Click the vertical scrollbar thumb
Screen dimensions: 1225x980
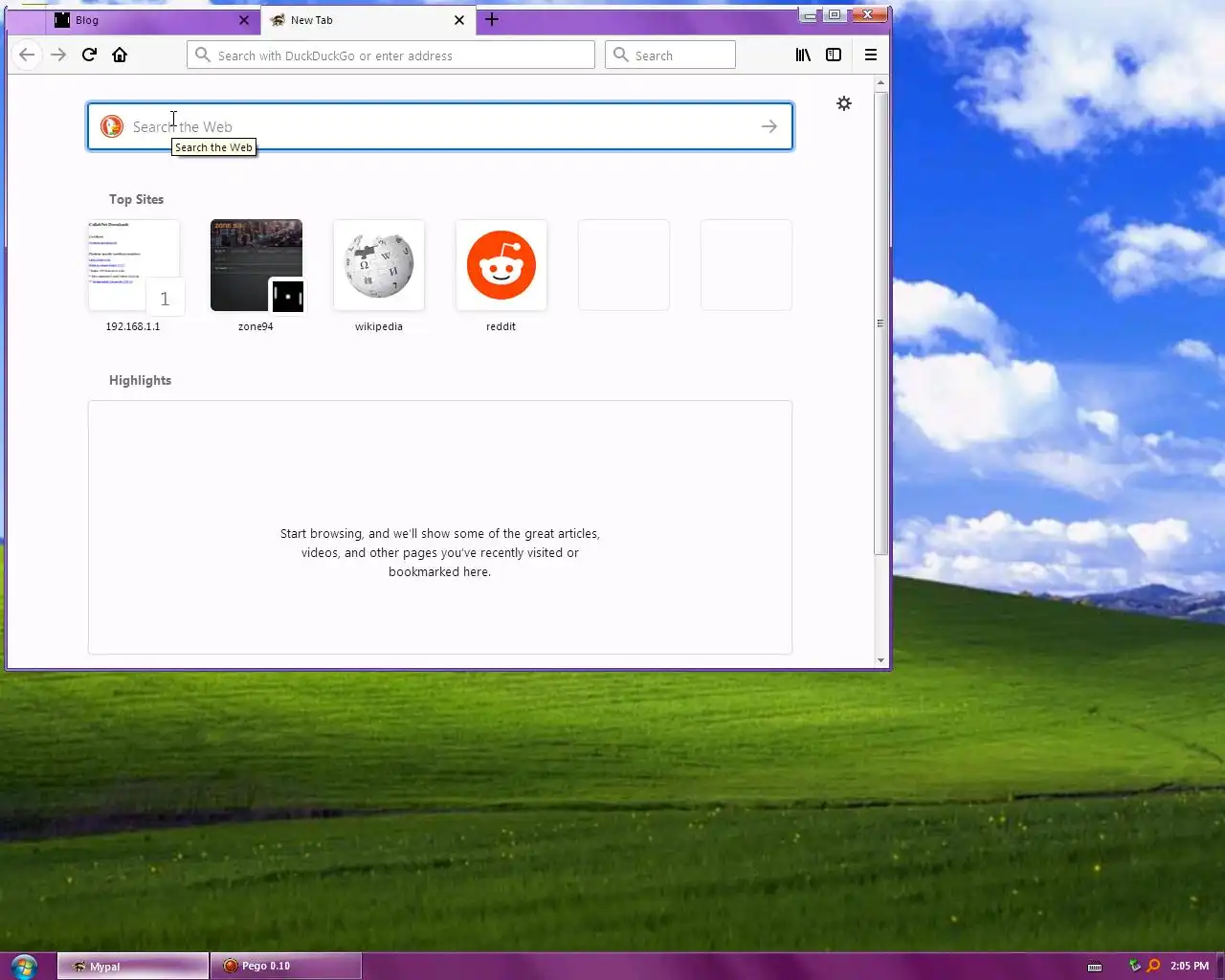[x=880, y=323]
